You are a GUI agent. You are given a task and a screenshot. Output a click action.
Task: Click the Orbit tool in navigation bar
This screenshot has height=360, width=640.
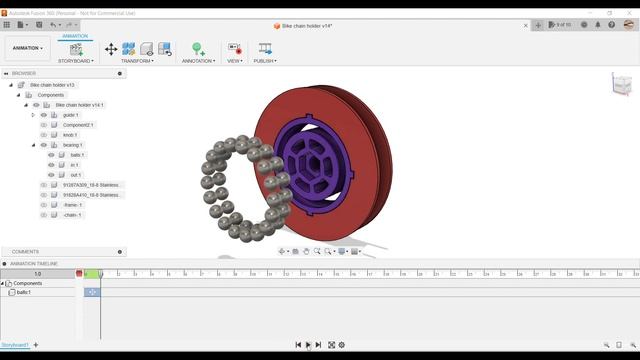coord(282,251)
